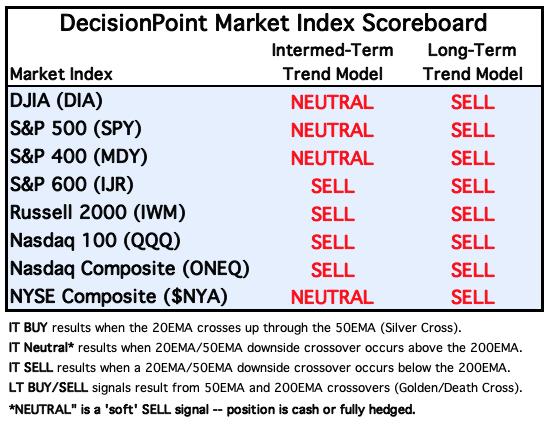
Task: Click the NEUTRAL signal for NYSE Composite
Action: click(x=332, y=298)
